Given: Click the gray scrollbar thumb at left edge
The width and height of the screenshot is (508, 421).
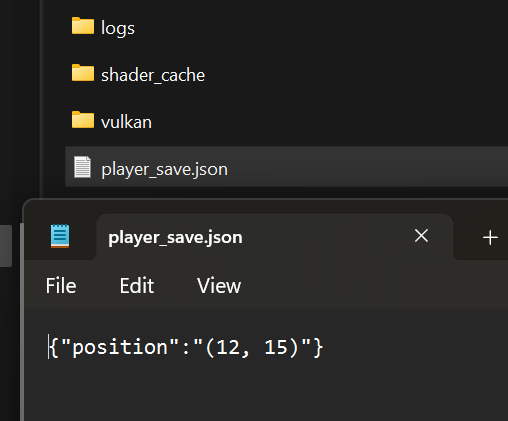Looking at the screenshot, I should [x=6, y=246].
